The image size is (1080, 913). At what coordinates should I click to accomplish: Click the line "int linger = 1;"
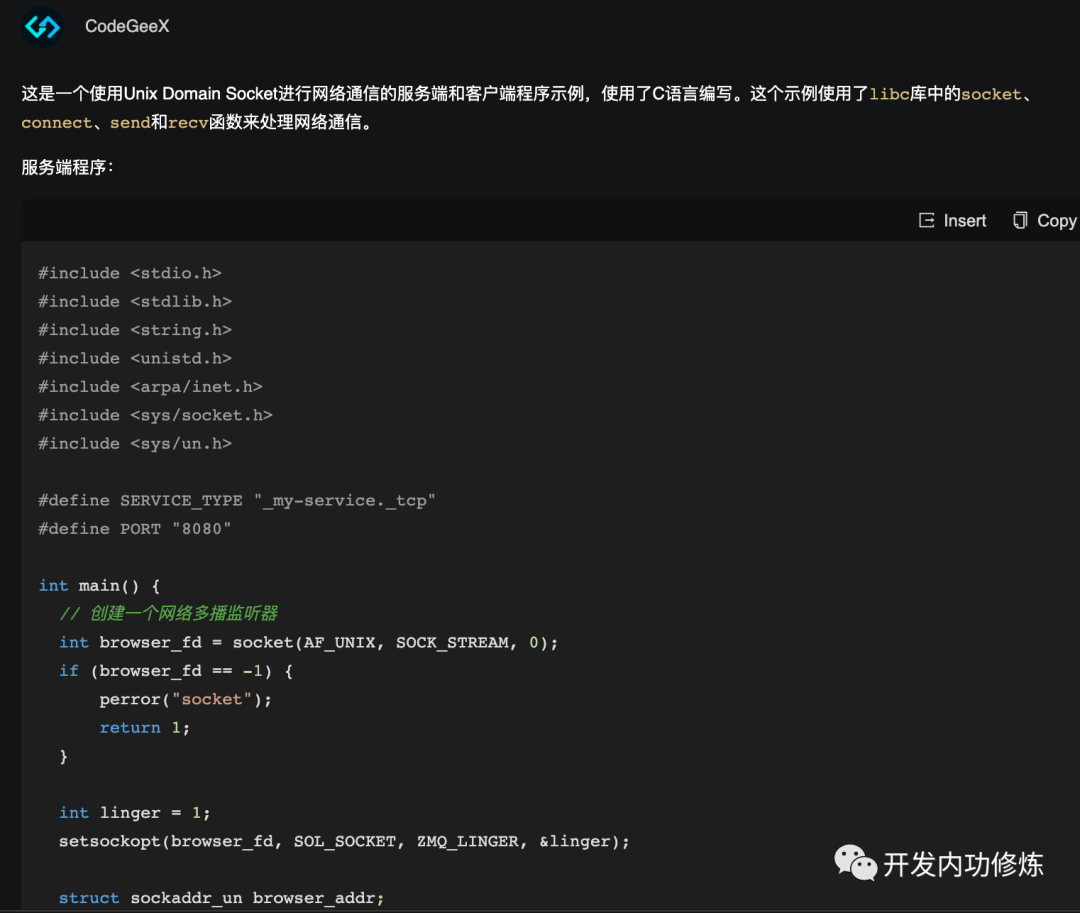[135, 813]
